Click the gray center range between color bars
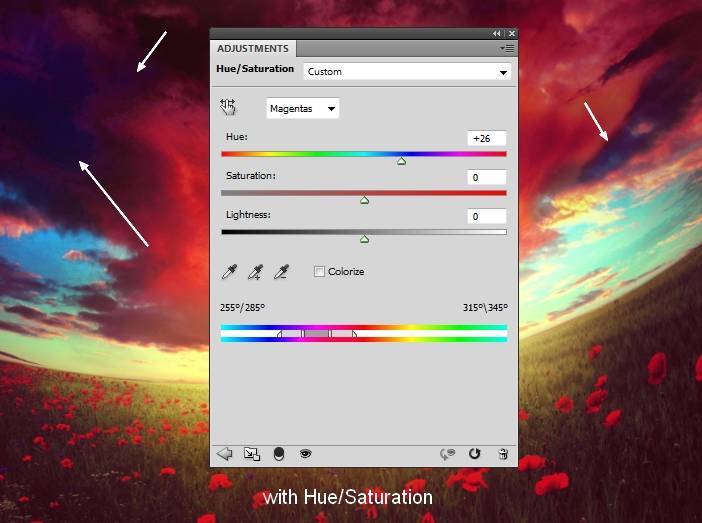Screen dimensions: 702x523 (x=317, y=334)
